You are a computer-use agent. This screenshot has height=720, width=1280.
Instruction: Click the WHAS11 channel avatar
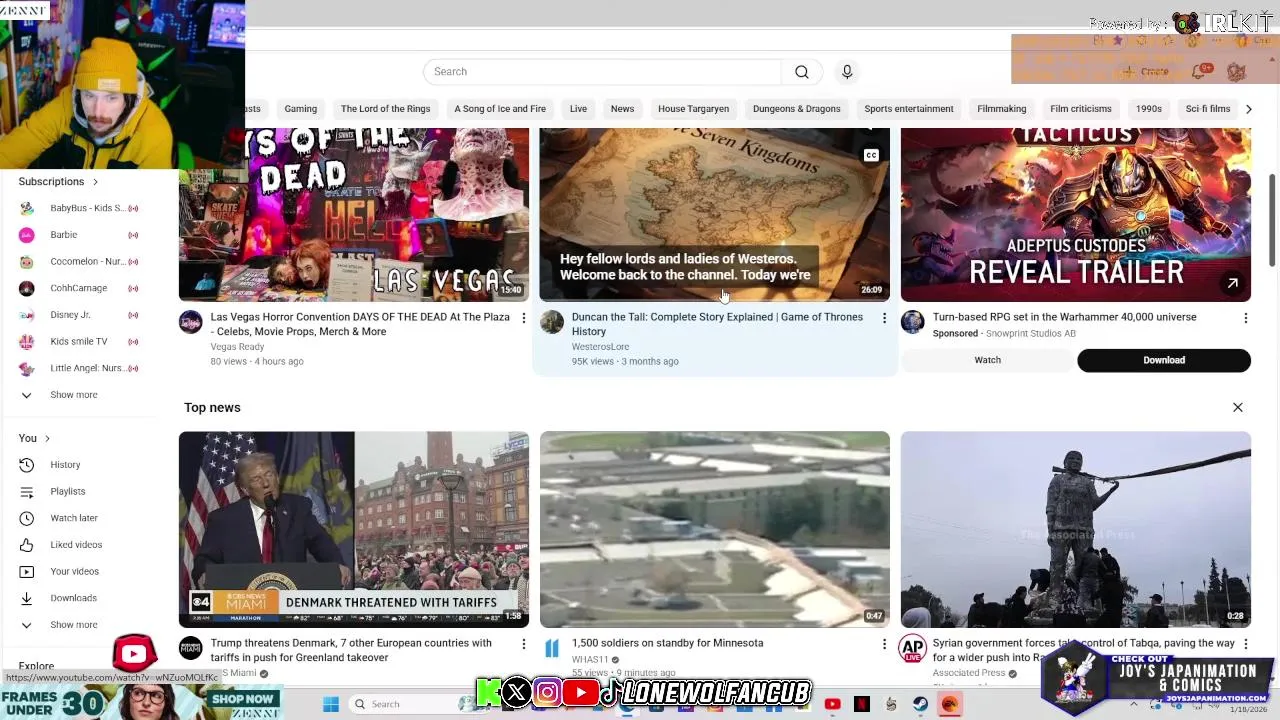[x=552, y=648]
